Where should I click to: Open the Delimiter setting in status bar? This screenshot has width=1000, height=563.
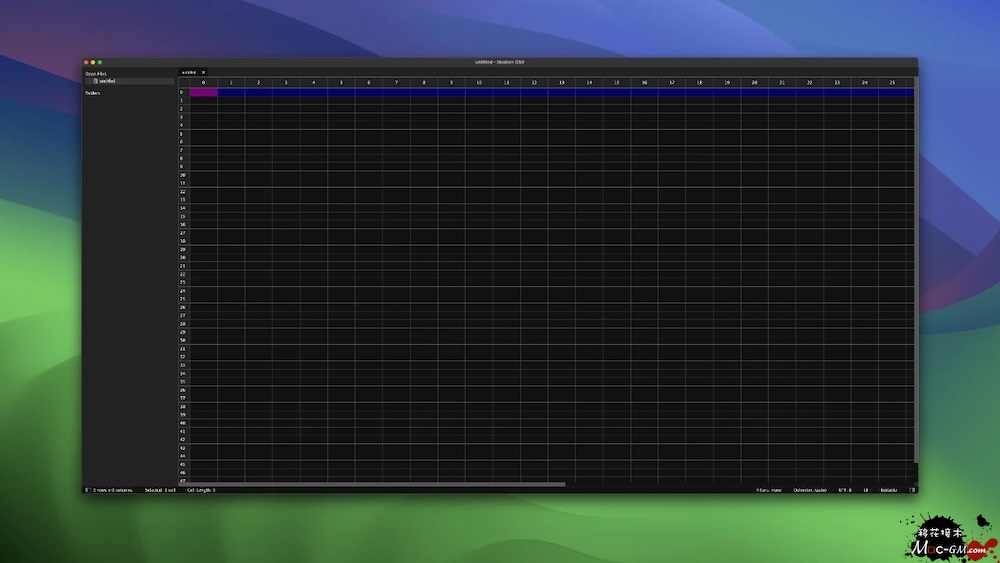(x=810, y=490)
